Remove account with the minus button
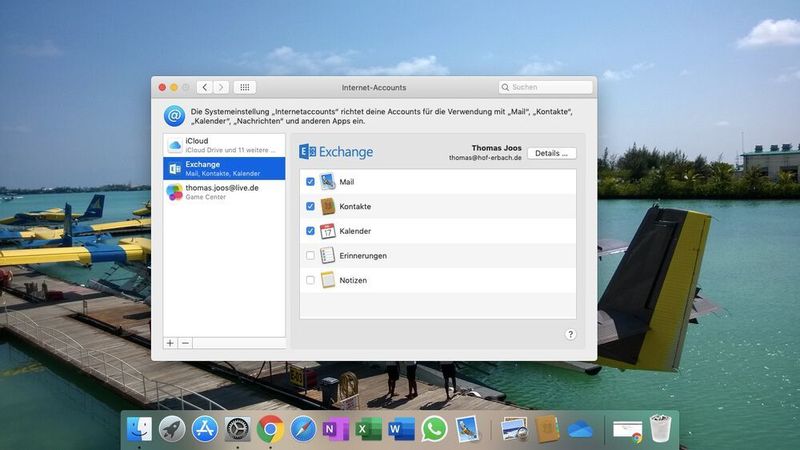Screen dimensions: 800x450 click(x=185, y=343)
